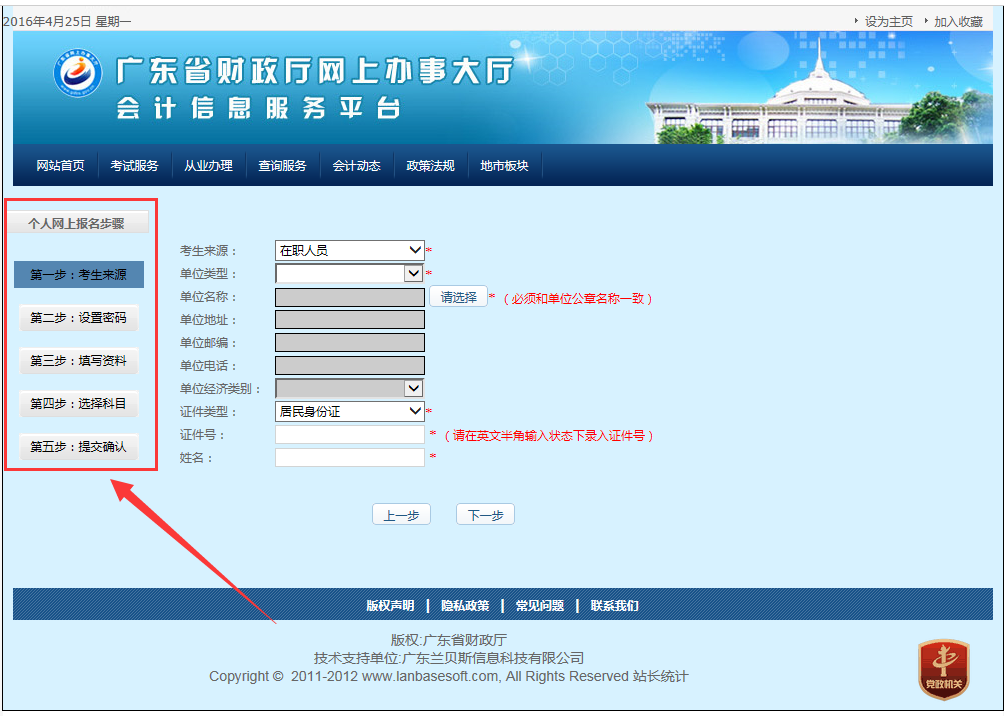
Task: Select step 第二步：设置密码
Action: (x=79, y=318)
